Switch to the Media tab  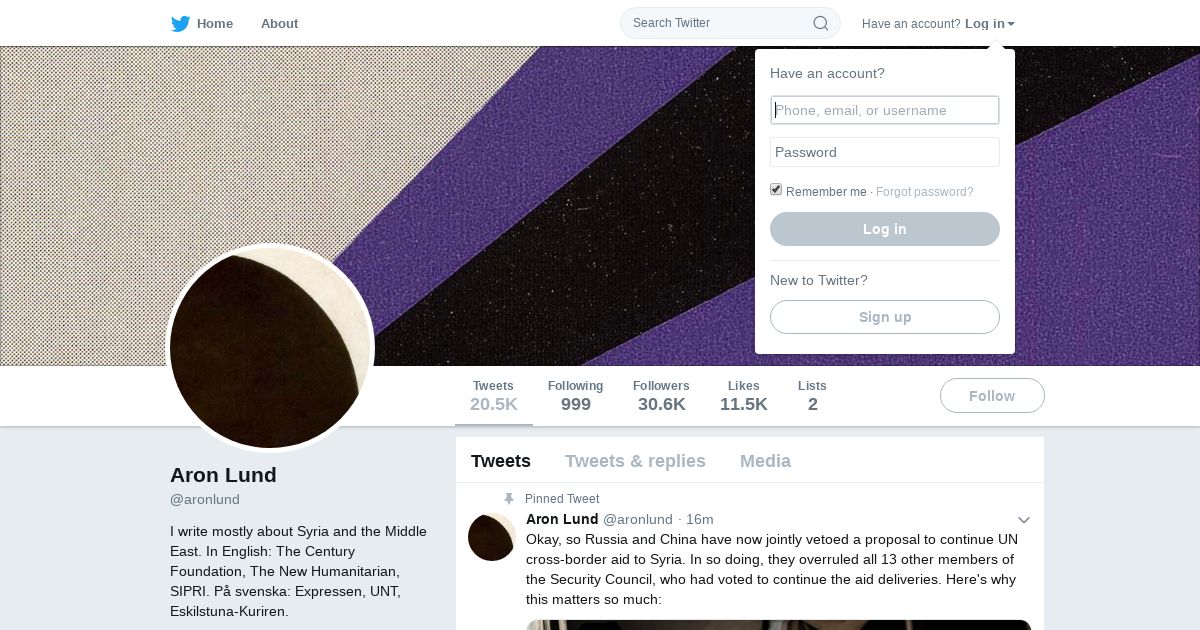click(765, 461)
